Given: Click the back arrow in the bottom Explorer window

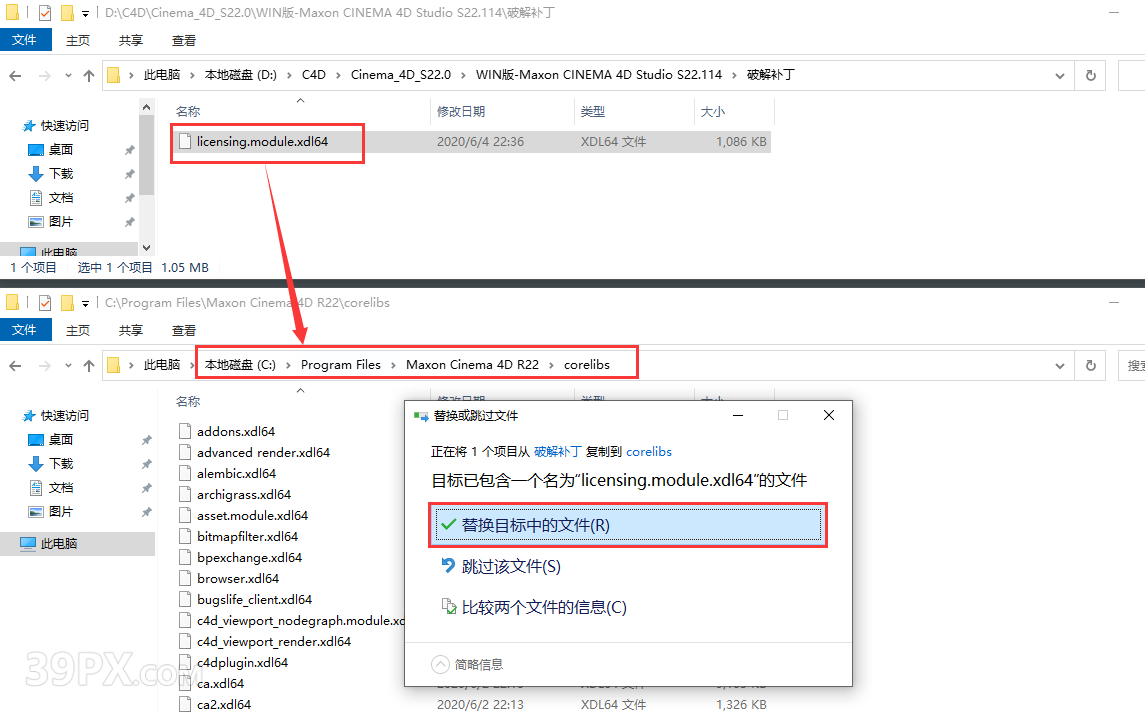Looking at the screenshot, I should click(16, 366).
